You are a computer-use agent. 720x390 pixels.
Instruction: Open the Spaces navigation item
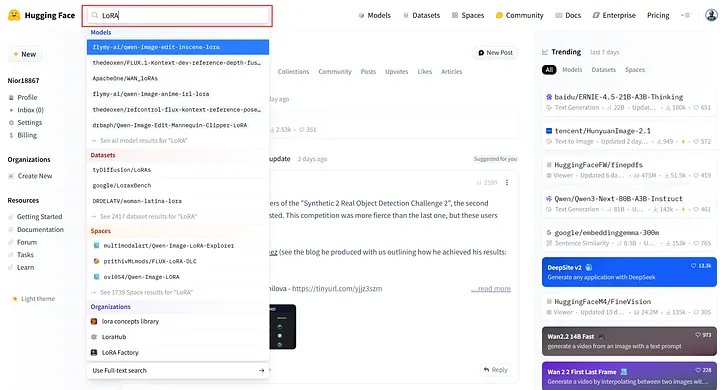468,15
